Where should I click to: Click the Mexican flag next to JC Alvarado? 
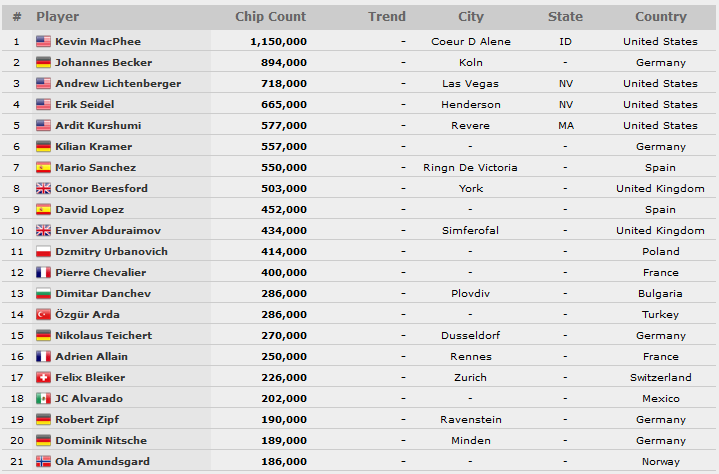pos(44,399)
